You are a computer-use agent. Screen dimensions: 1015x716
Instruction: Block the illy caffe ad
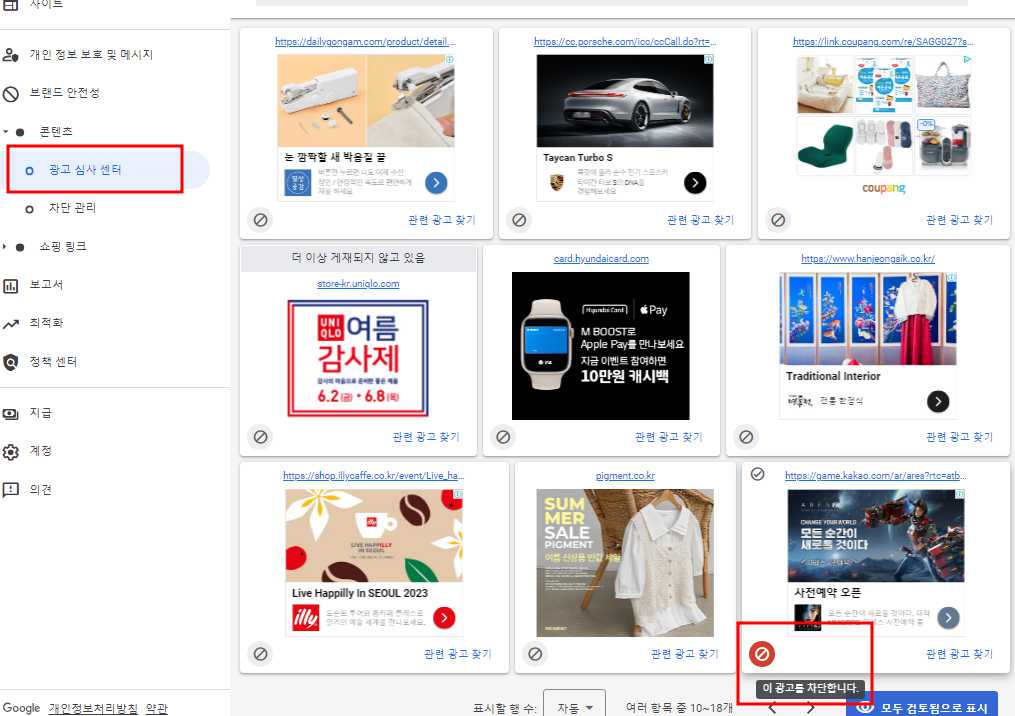pos(260,654)
